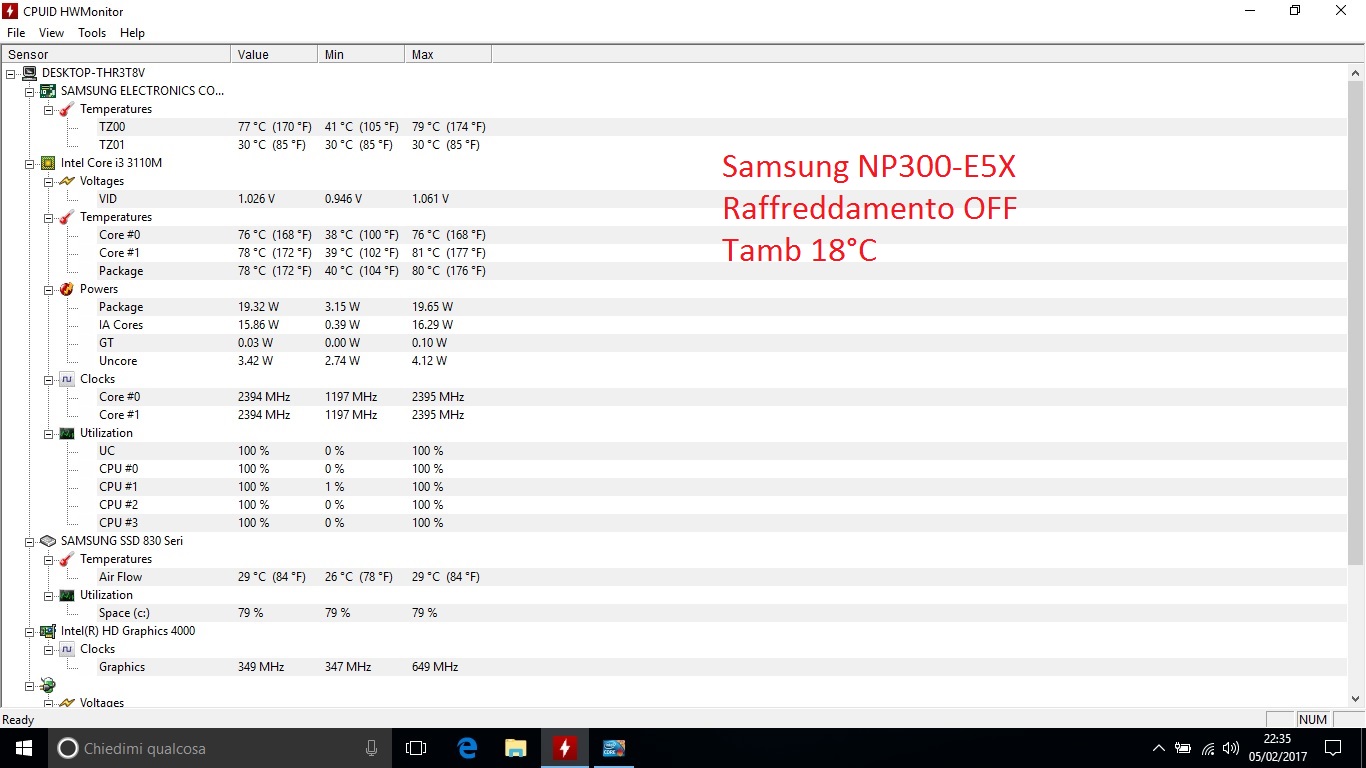Click the Task View taskbar icon
This screenshot has width=1366, height=768.
tap(416, 748)
